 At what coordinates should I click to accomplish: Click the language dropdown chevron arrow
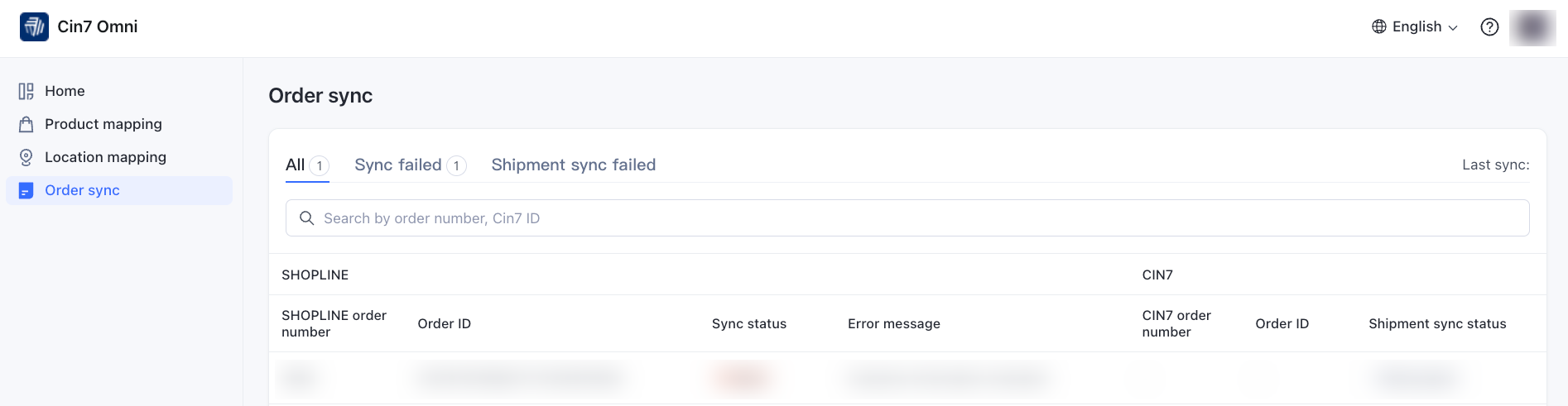[1453, 27]
